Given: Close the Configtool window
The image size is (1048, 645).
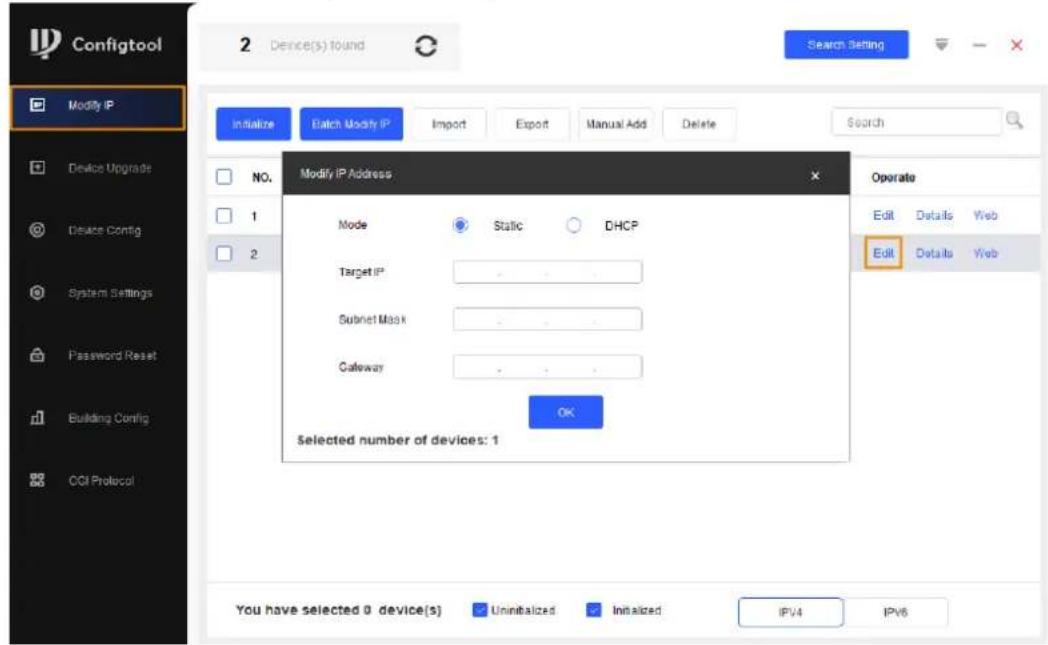Looking at the screenshot, I should coord(1017,45).
